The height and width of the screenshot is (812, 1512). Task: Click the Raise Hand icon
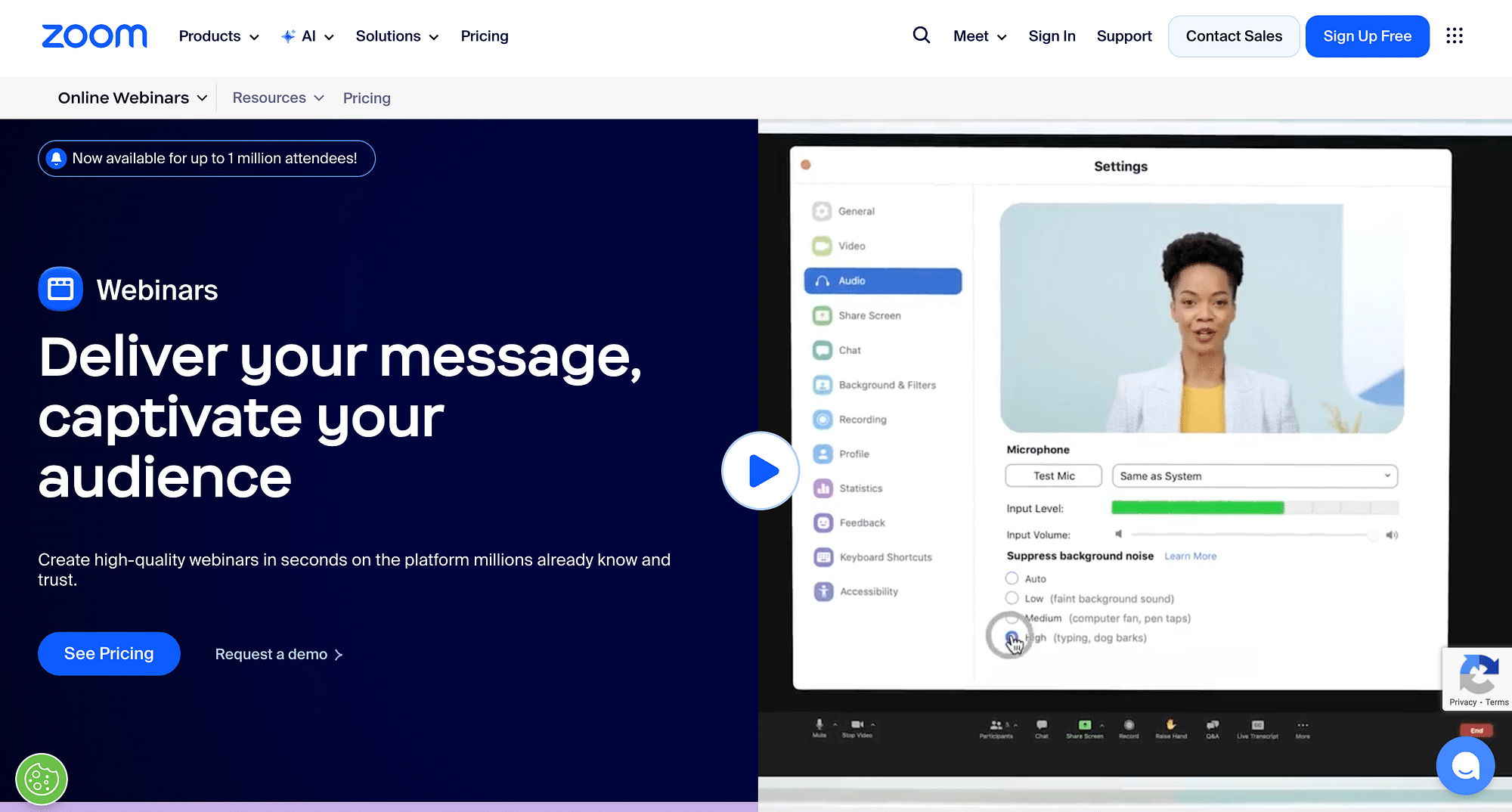1171,724
